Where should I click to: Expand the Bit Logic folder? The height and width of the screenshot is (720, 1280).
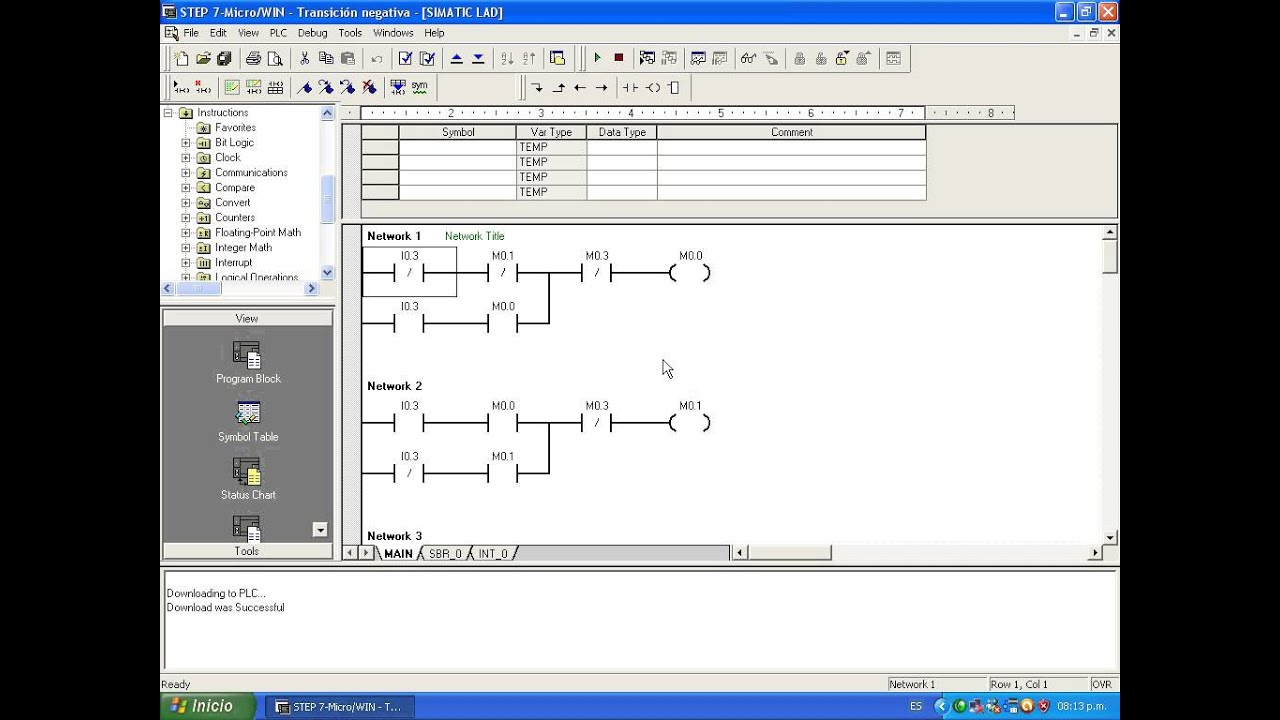(x=186, y=143)
